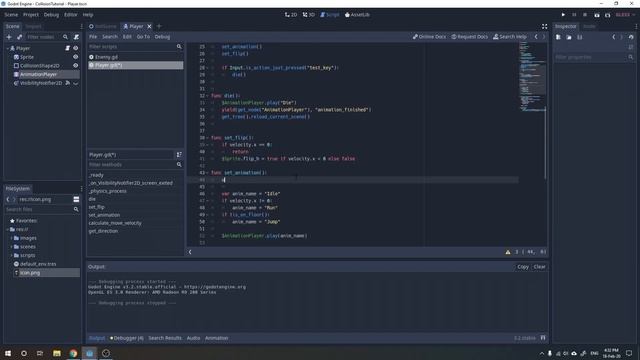The width and height of the screenshot is (640, 360).
Task: Select the VisibilityNotifier2D node
Action: (x=41, y=83)
